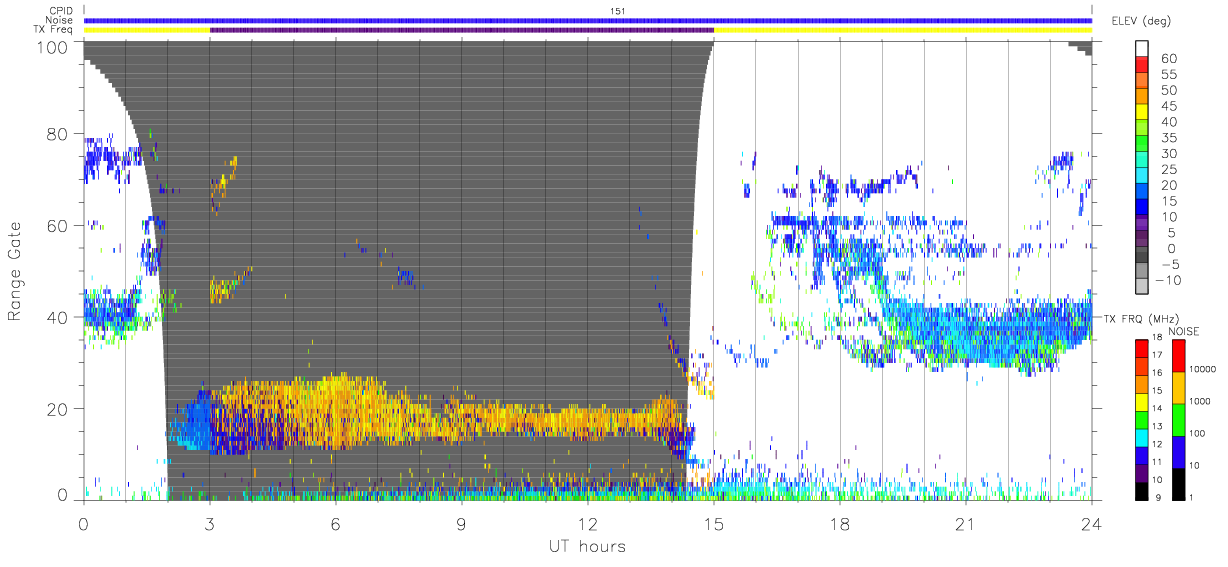Click the '9' label on the TX FRQ scale
The height and width of the screenshot is (567, 1228).
pos(1158,498)
